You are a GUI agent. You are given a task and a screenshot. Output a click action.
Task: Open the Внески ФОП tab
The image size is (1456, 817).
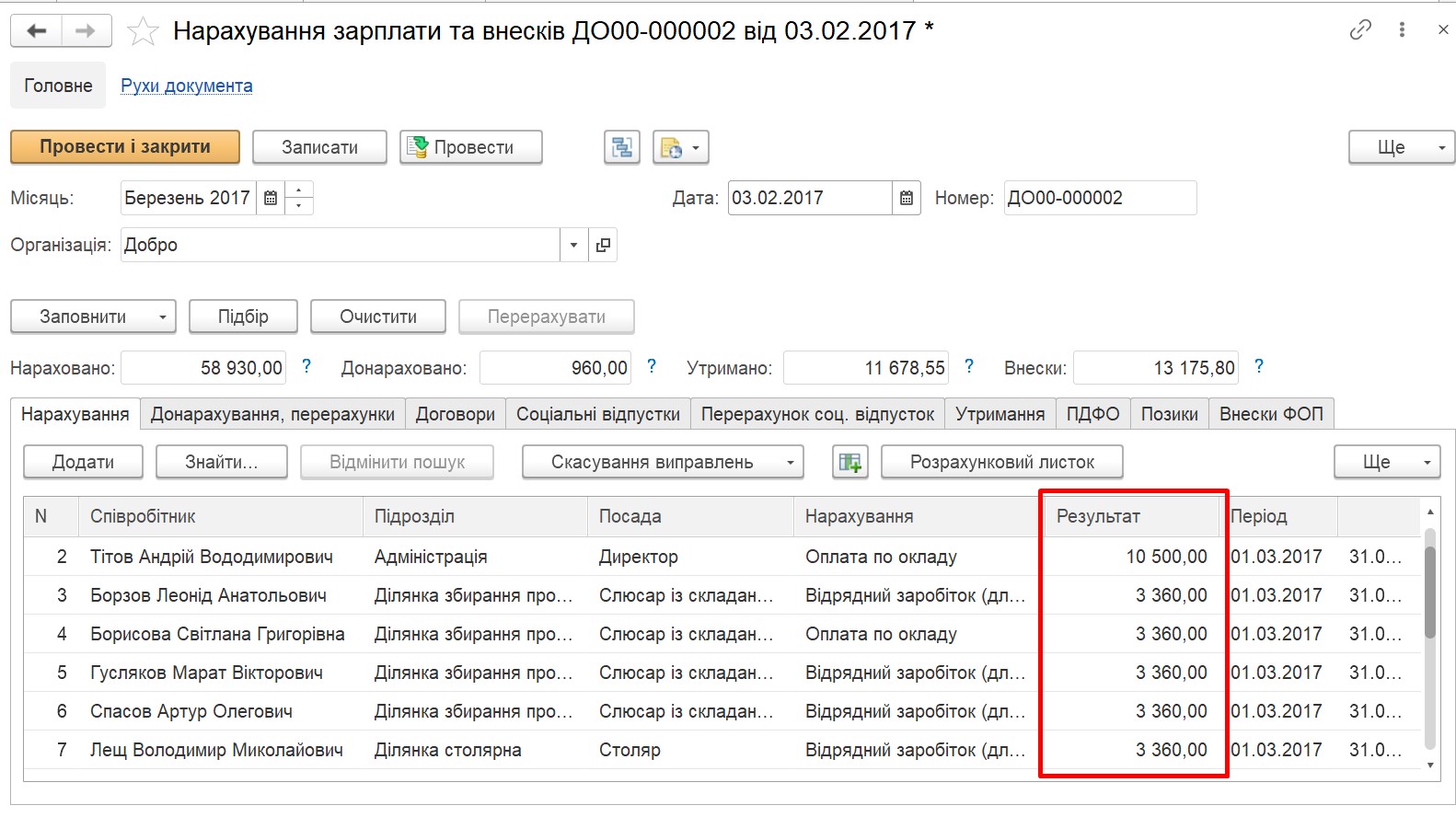(x=1271, y=414)
